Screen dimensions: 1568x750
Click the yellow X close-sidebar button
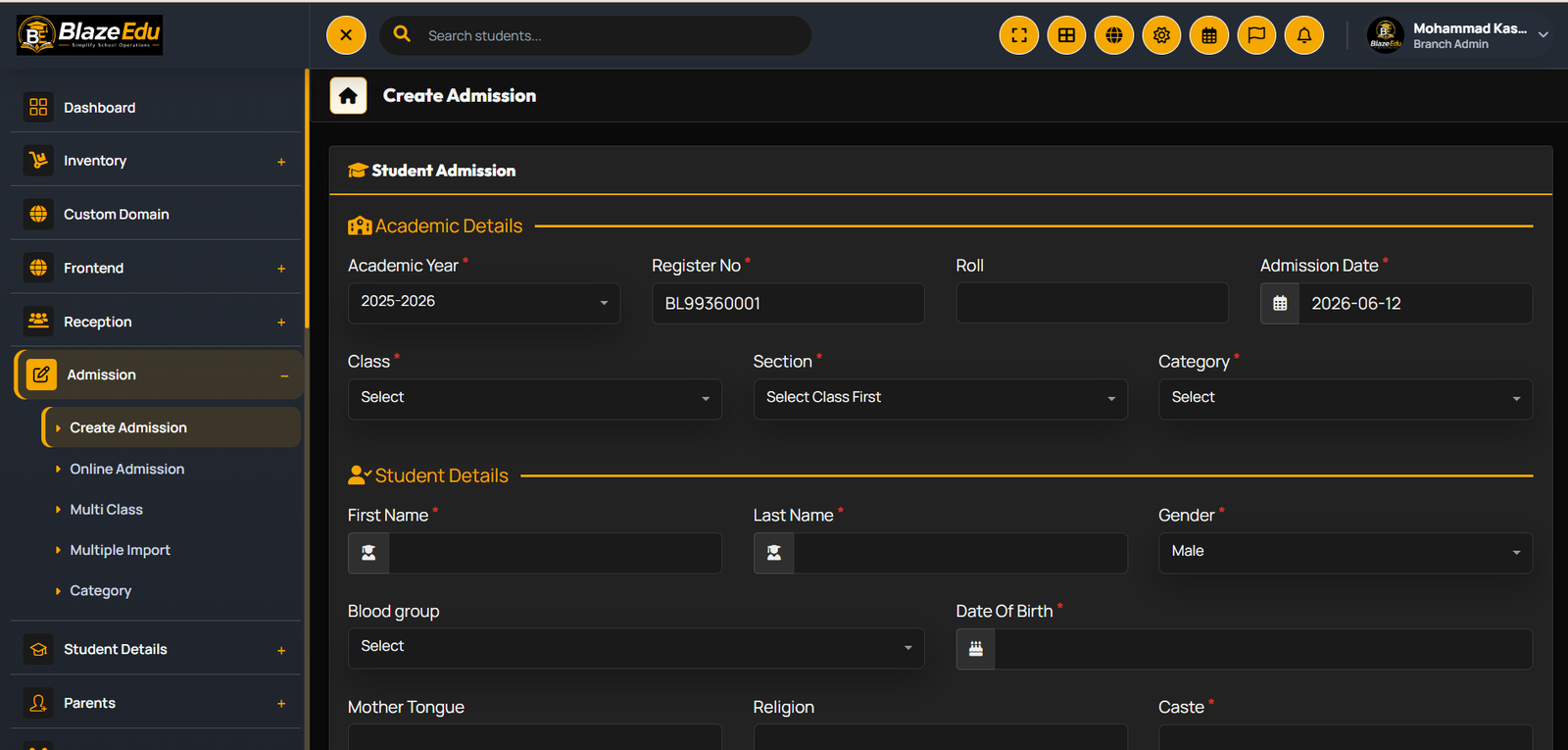[x=346, y=35]
